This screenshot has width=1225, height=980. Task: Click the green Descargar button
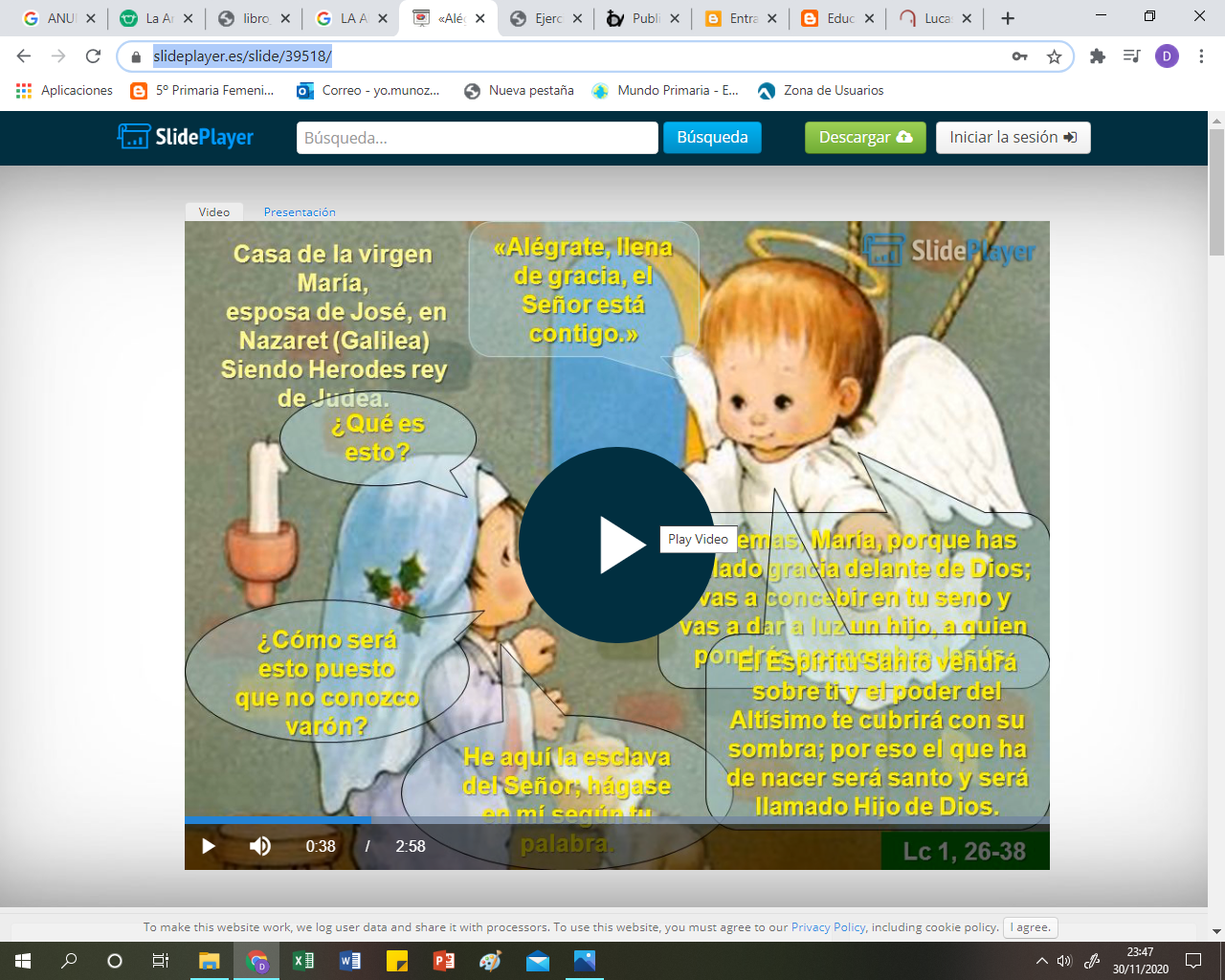865,138
